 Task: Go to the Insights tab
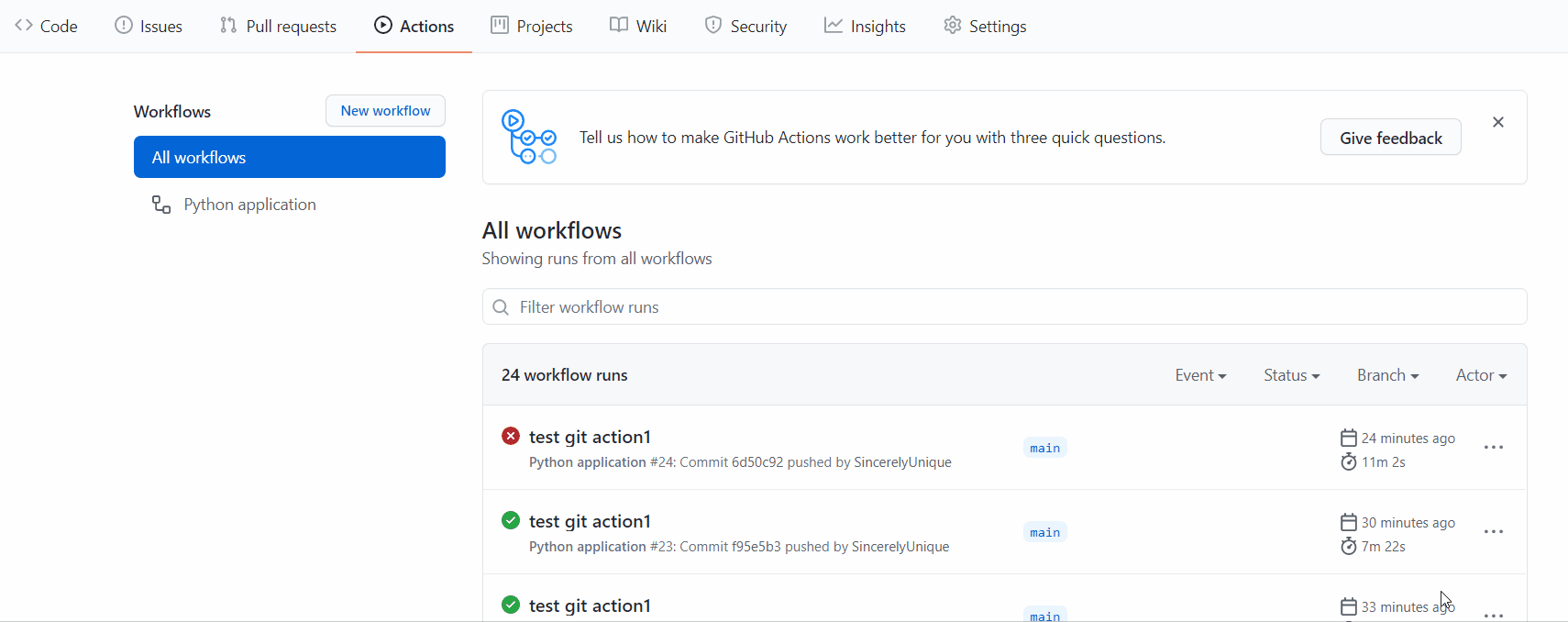tap(865, 27)
